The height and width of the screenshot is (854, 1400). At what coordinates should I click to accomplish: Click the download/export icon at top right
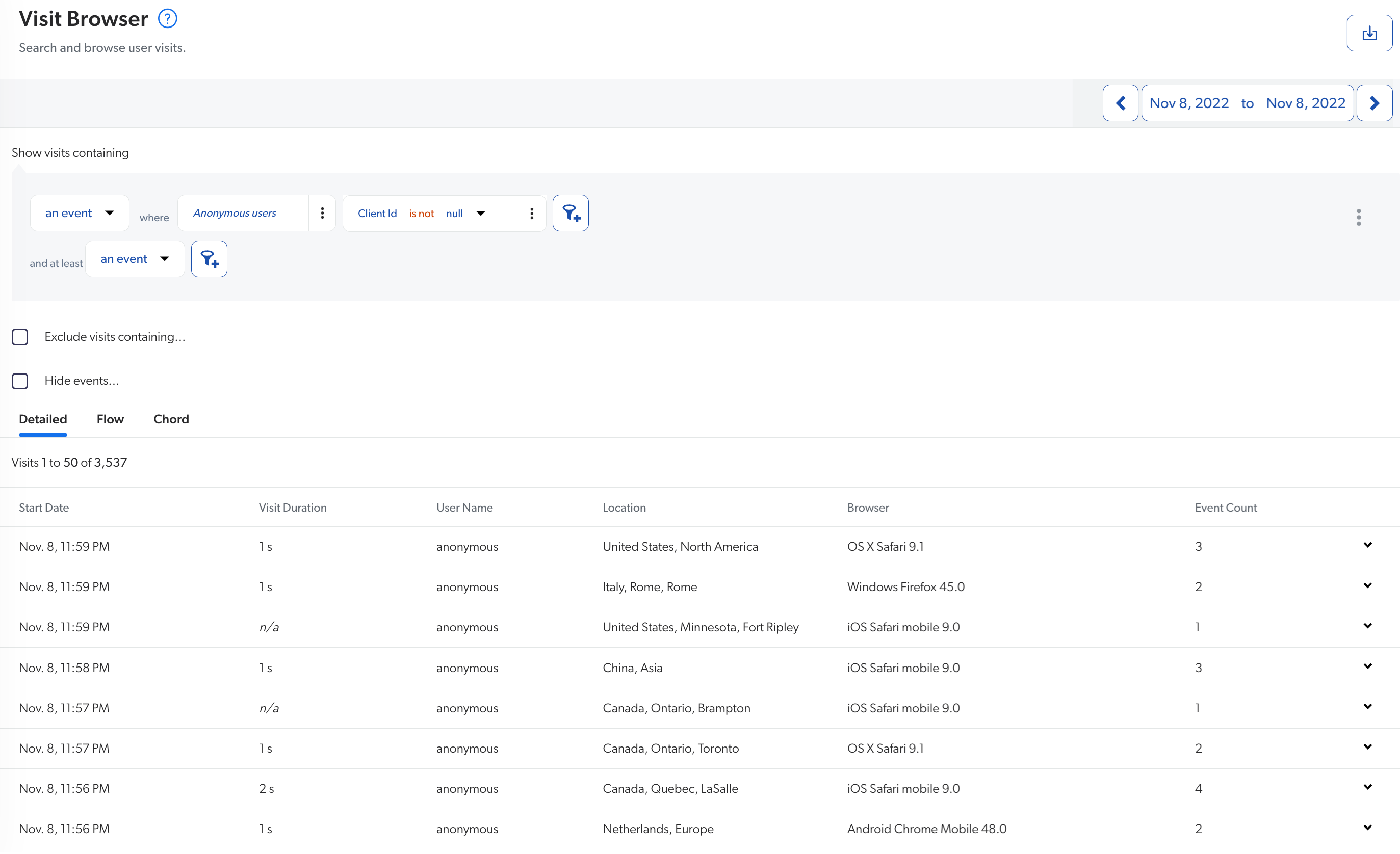coord(1370,33)
